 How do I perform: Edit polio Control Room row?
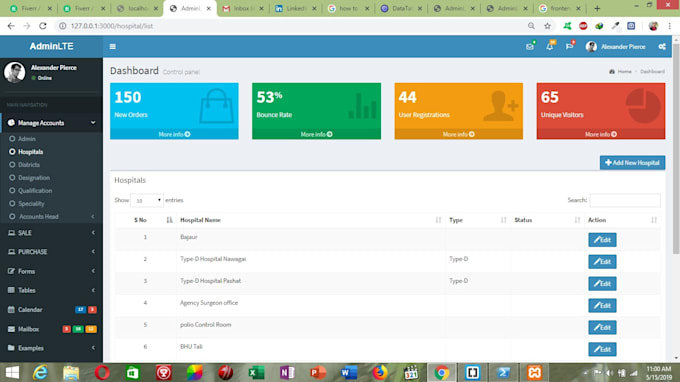tap(602, 327)
